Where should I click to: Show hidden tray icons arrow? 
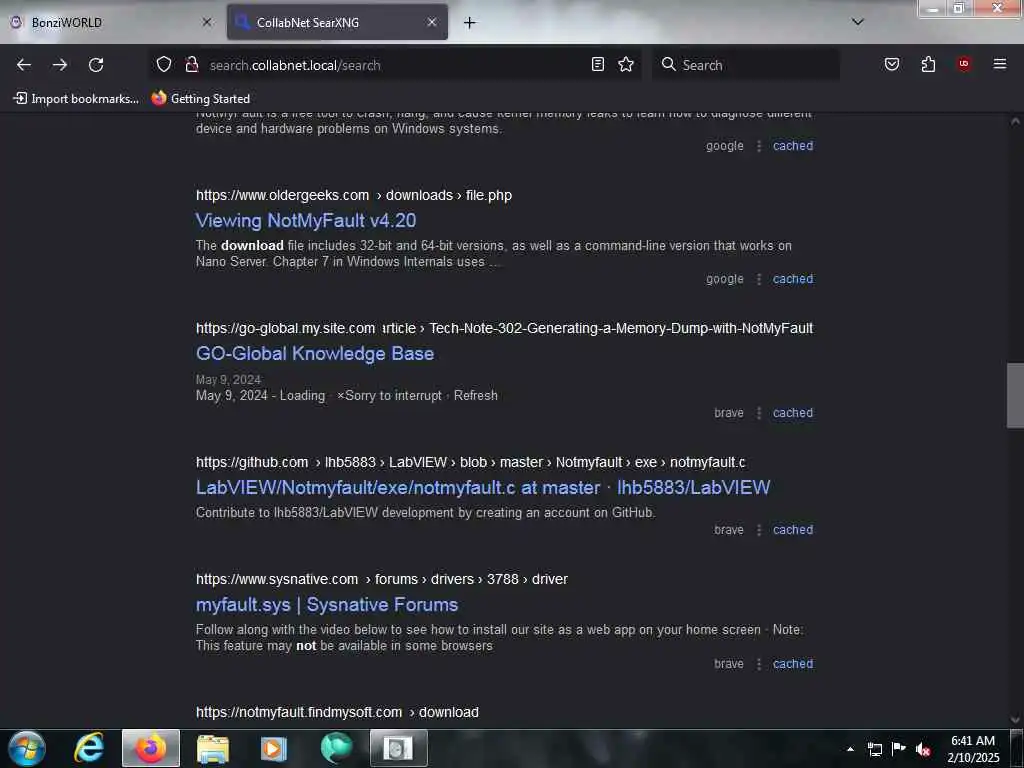[x=850, y=749]
